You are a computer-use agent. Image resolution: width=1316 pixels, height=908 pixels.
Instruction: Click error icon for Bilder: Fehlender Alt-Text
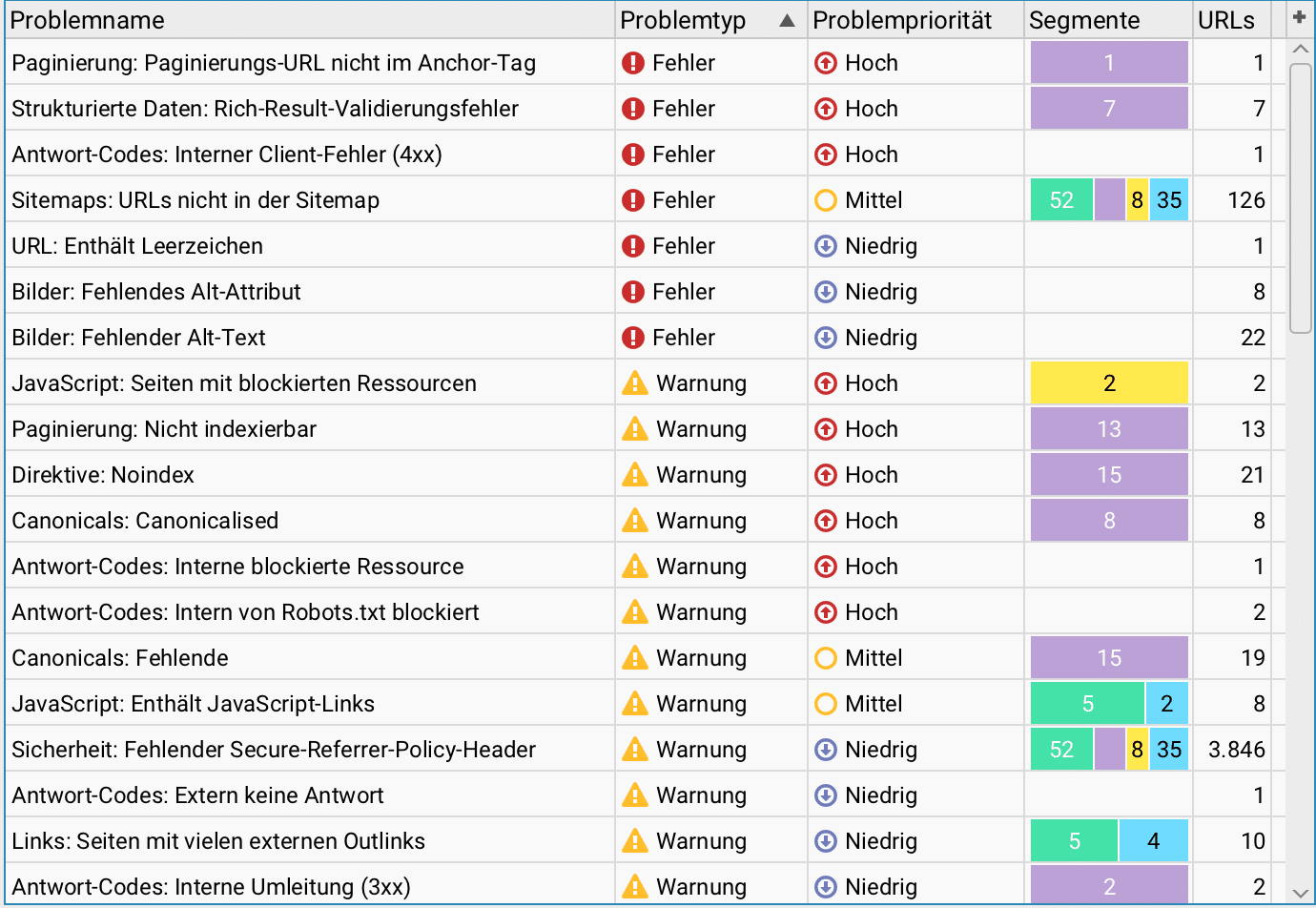[633, 338]
